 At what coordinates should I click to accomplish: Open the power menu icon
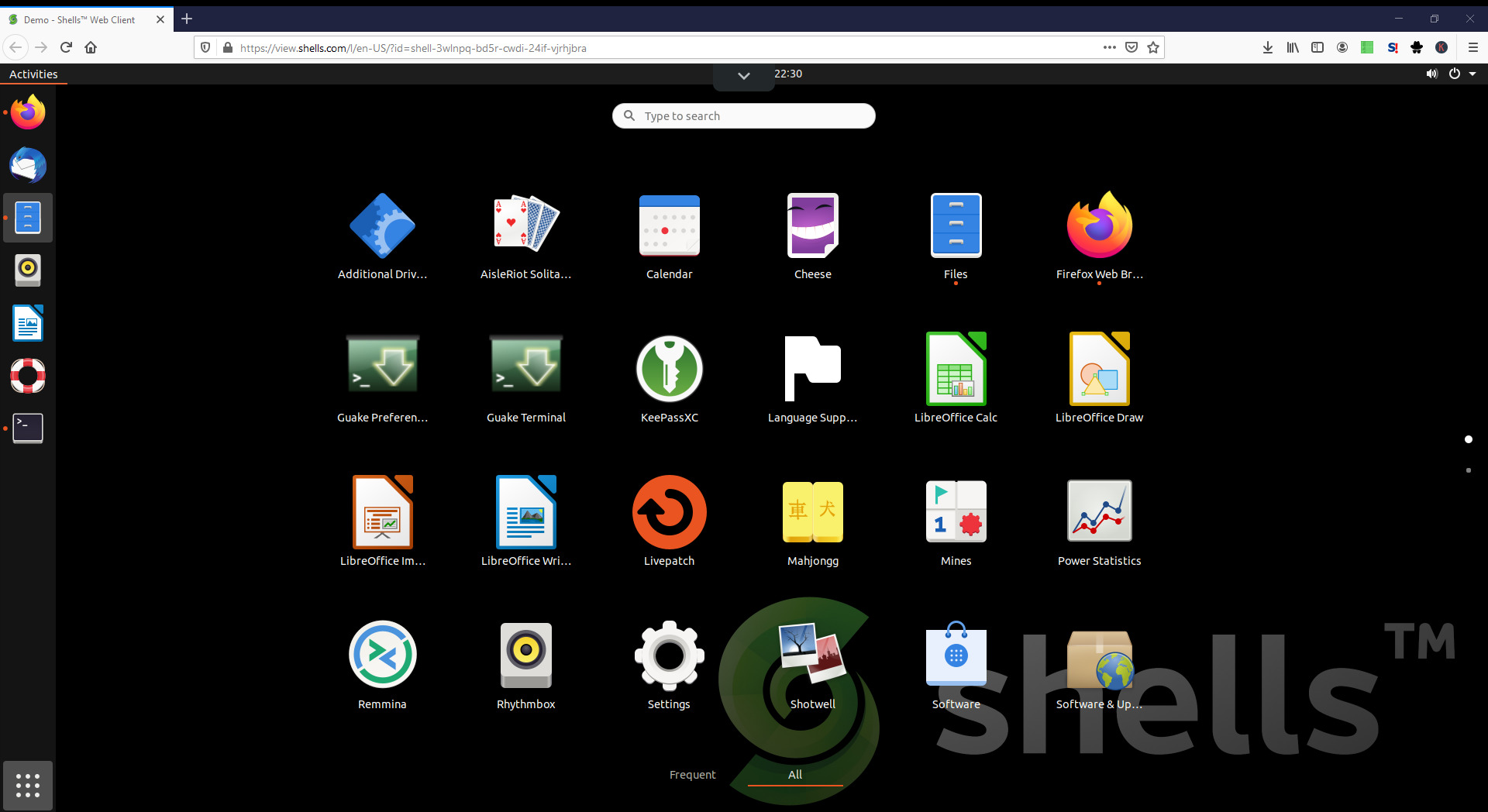click(1455, 74)
